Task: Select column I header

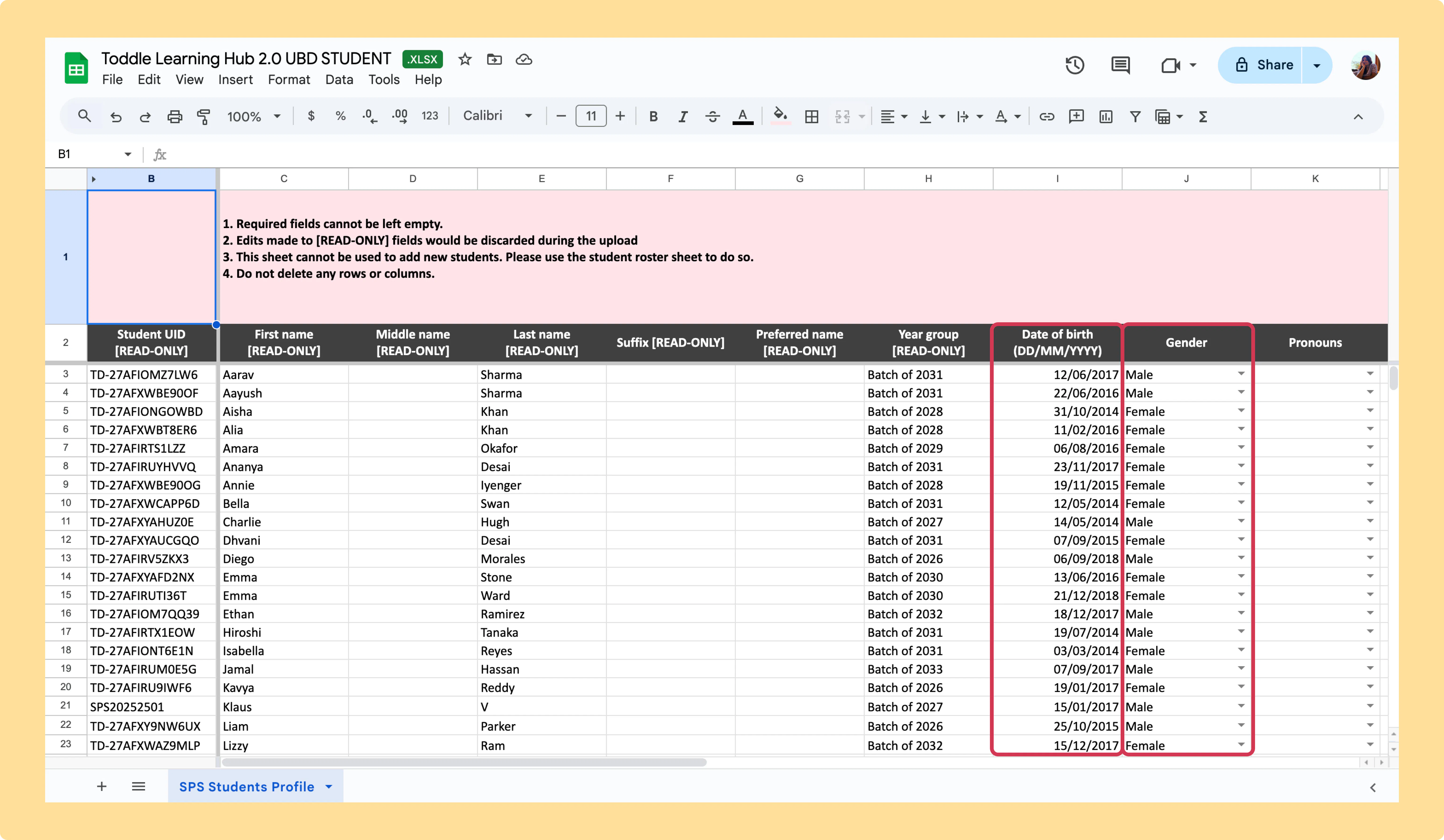Action: [1057, 179]
